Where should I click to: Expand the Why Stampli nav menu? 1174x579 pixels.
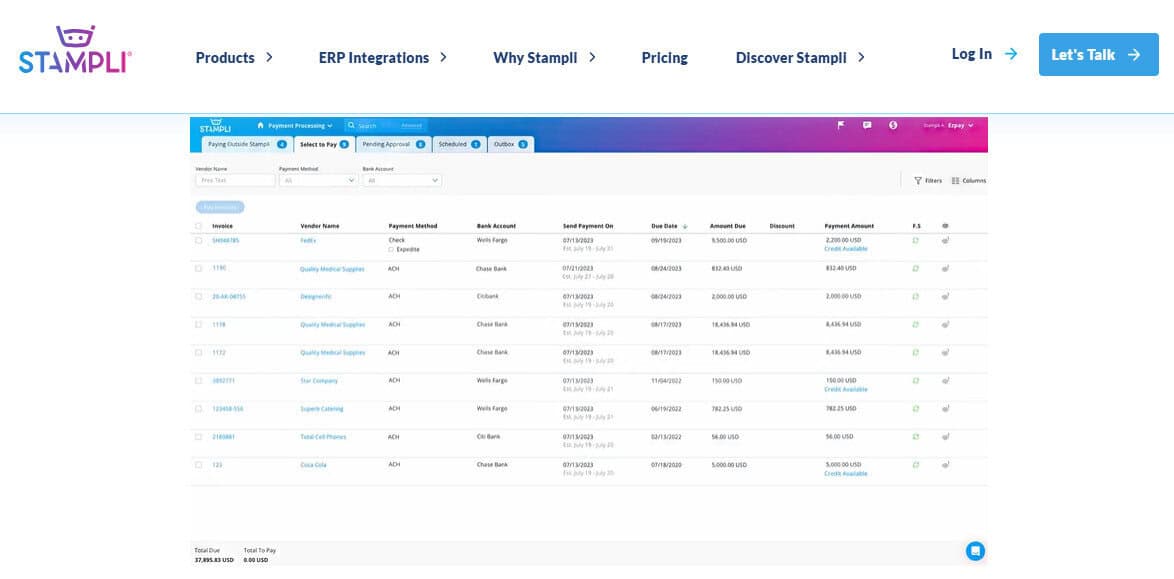pos(544,58)
